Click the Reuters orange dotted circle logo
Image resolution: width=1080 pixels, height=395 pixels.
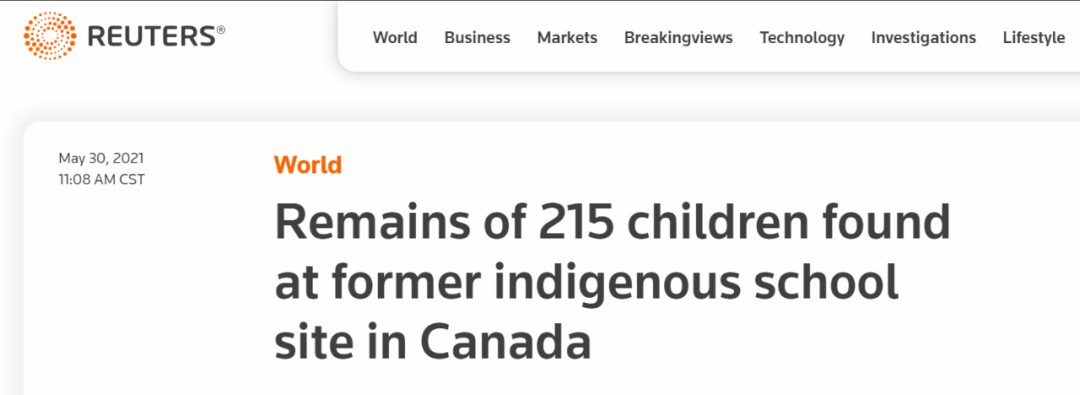pyautogui.click(x=50, y=35)
